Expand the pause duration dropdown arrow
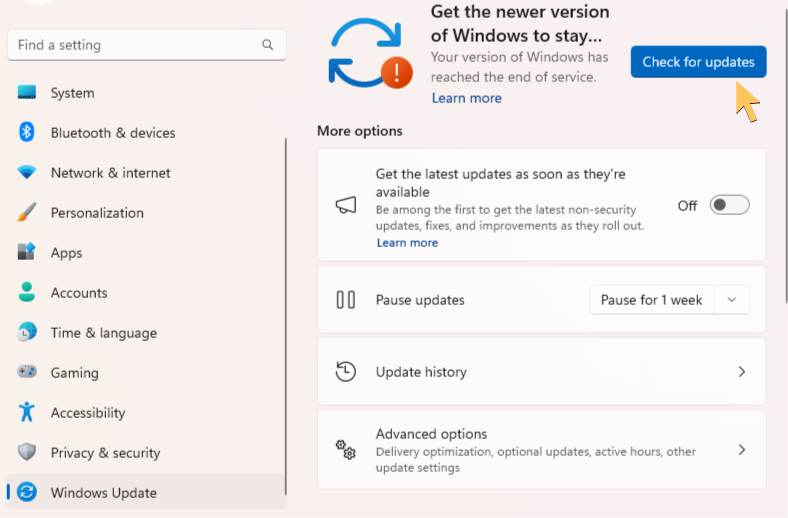 [732, 300]
